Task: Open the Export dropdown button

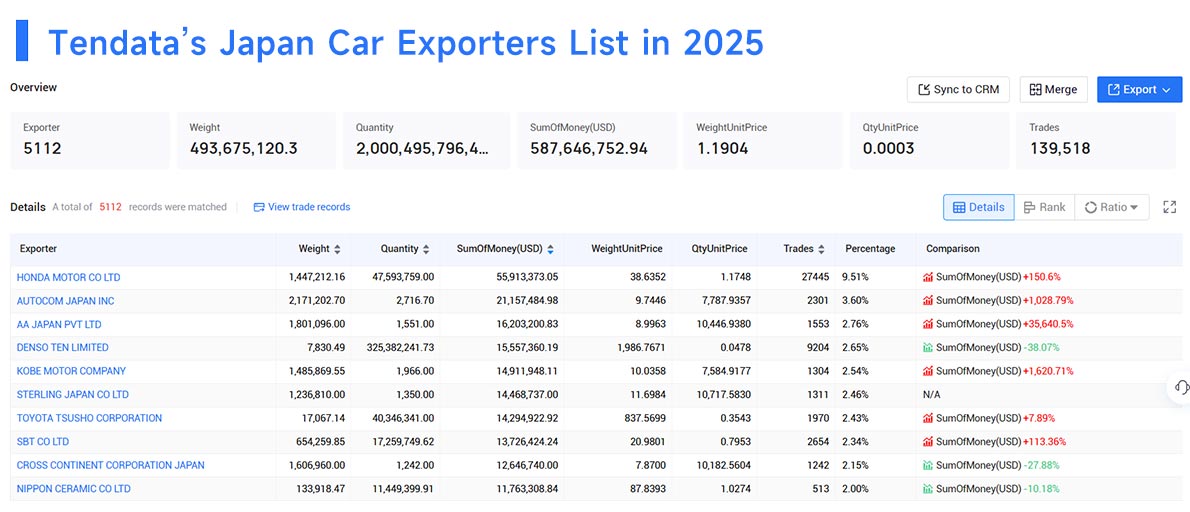Action: pos(1139,90)
